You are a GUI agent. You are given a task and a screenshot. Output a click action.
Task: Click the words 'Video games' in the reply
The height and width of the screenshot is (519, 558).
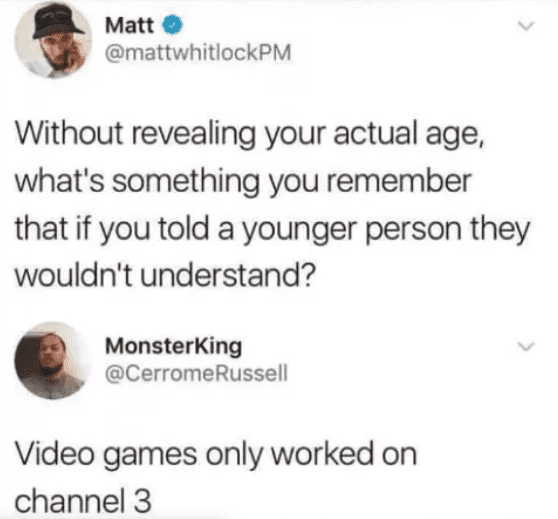pos(106,455)
